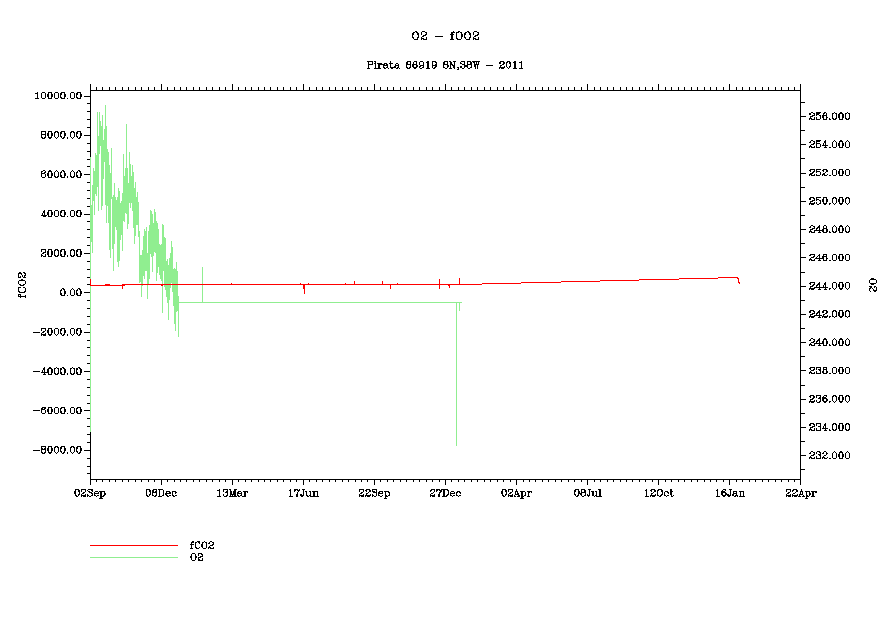Select the −8000.00 left axis tick label
The width and height of the screenshot is (891, 630).
(56, 451)
